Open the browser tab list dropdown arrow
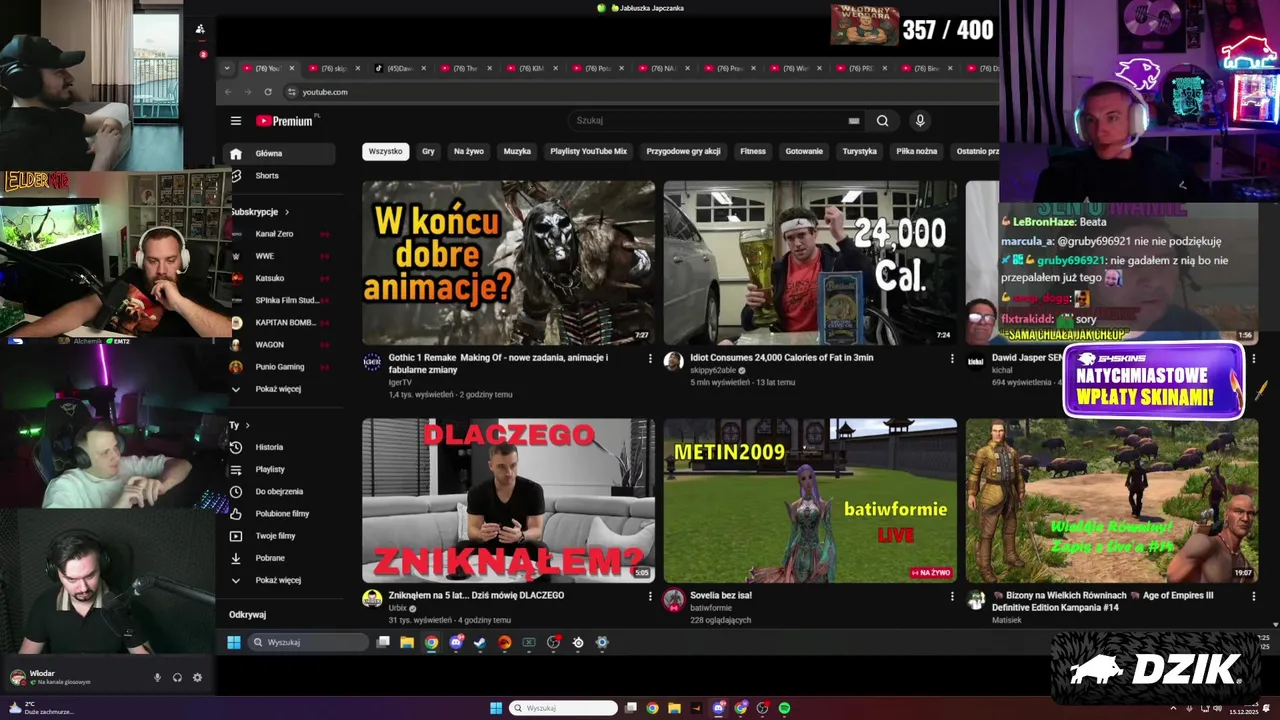 point(227,68)
